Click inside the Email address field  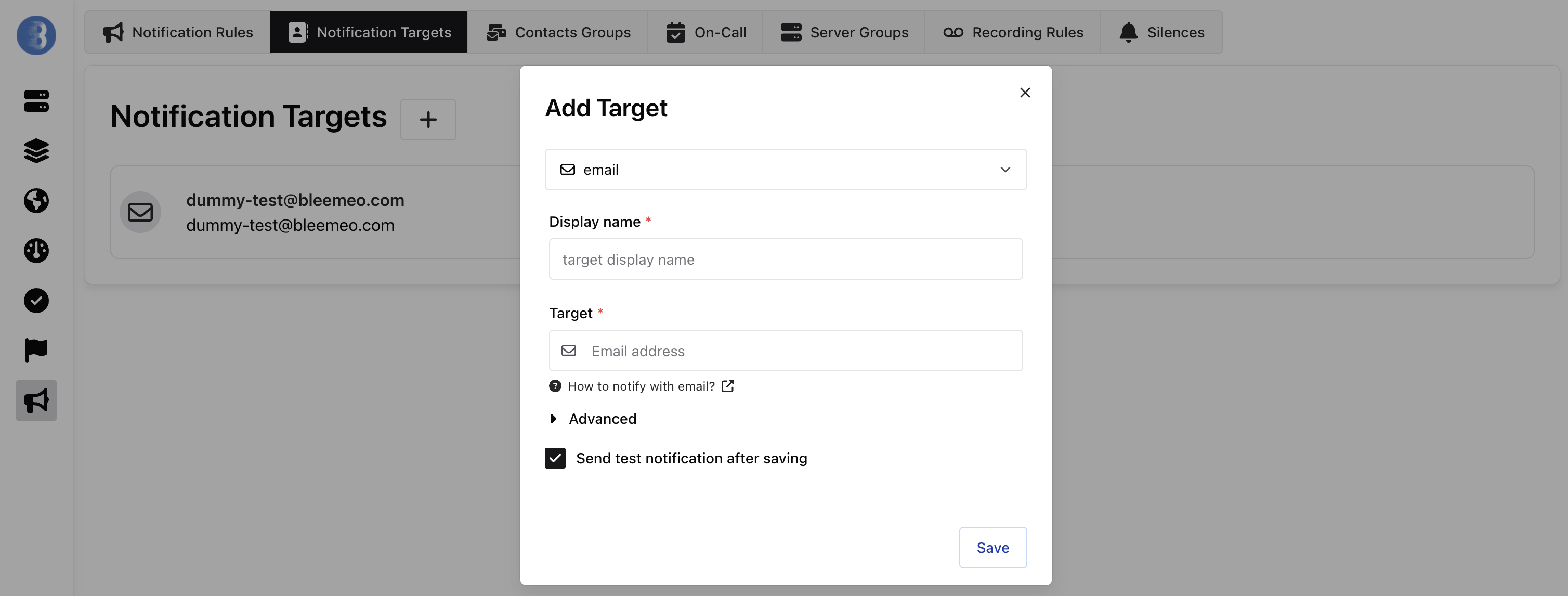click(785, 351)
